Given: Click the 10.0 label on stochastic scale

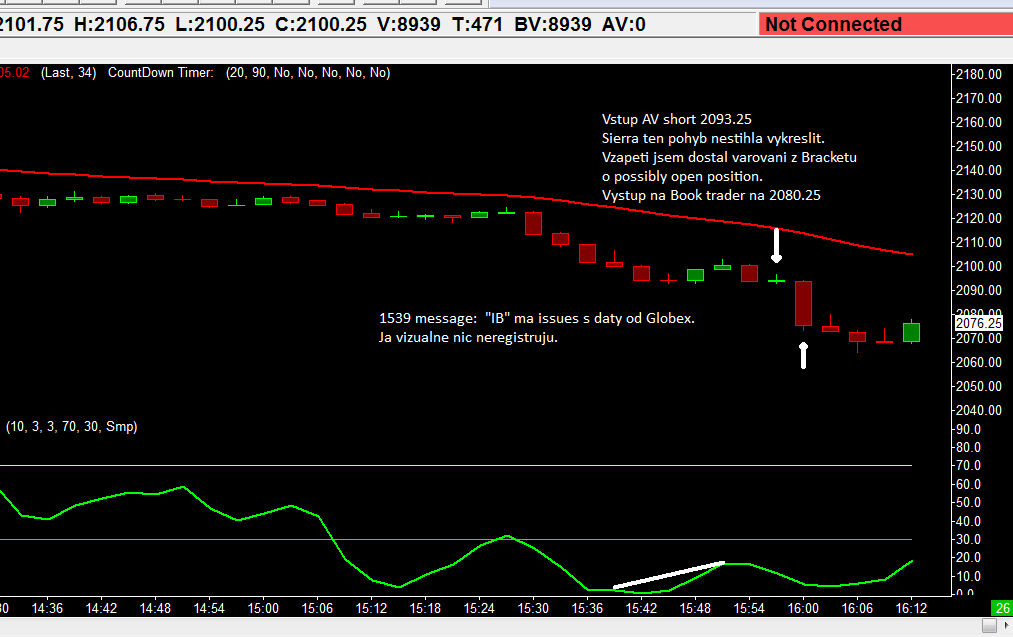Looking at the screenshot, I should tap(968, 576).
